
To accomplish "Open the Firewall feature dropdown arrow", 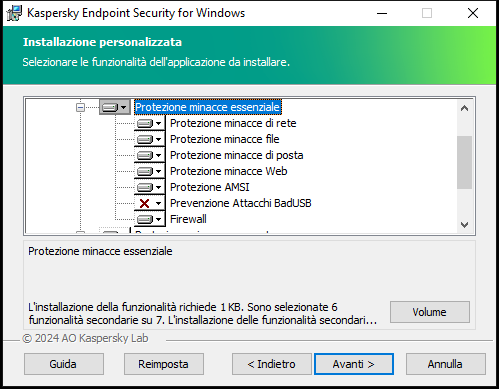I will (x=159, y=219).
